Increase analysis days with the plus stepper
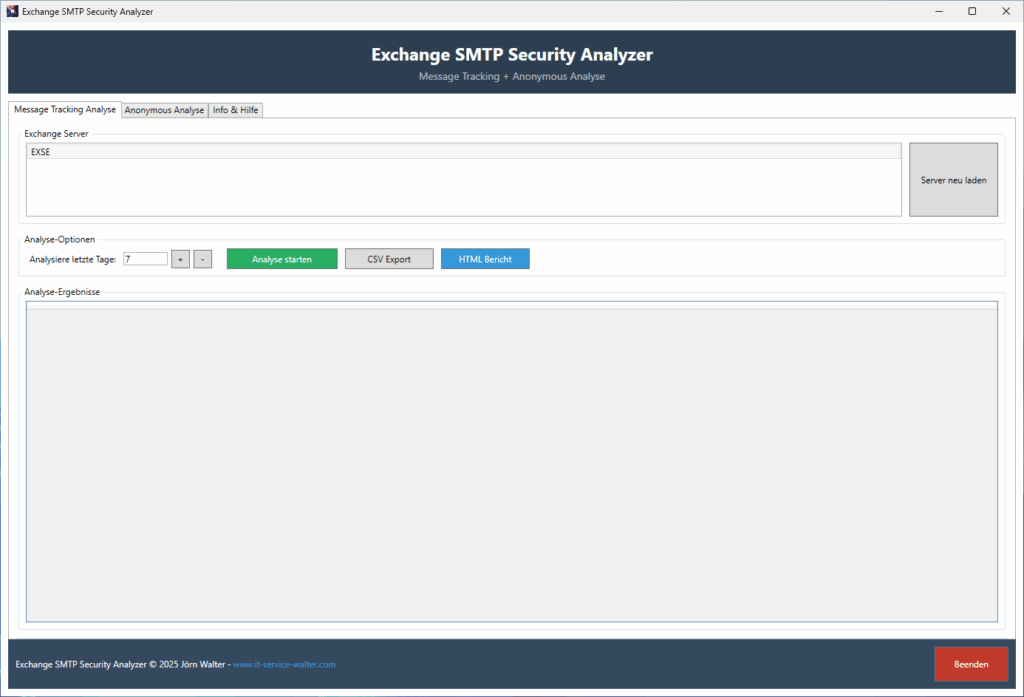 [180, 258]
